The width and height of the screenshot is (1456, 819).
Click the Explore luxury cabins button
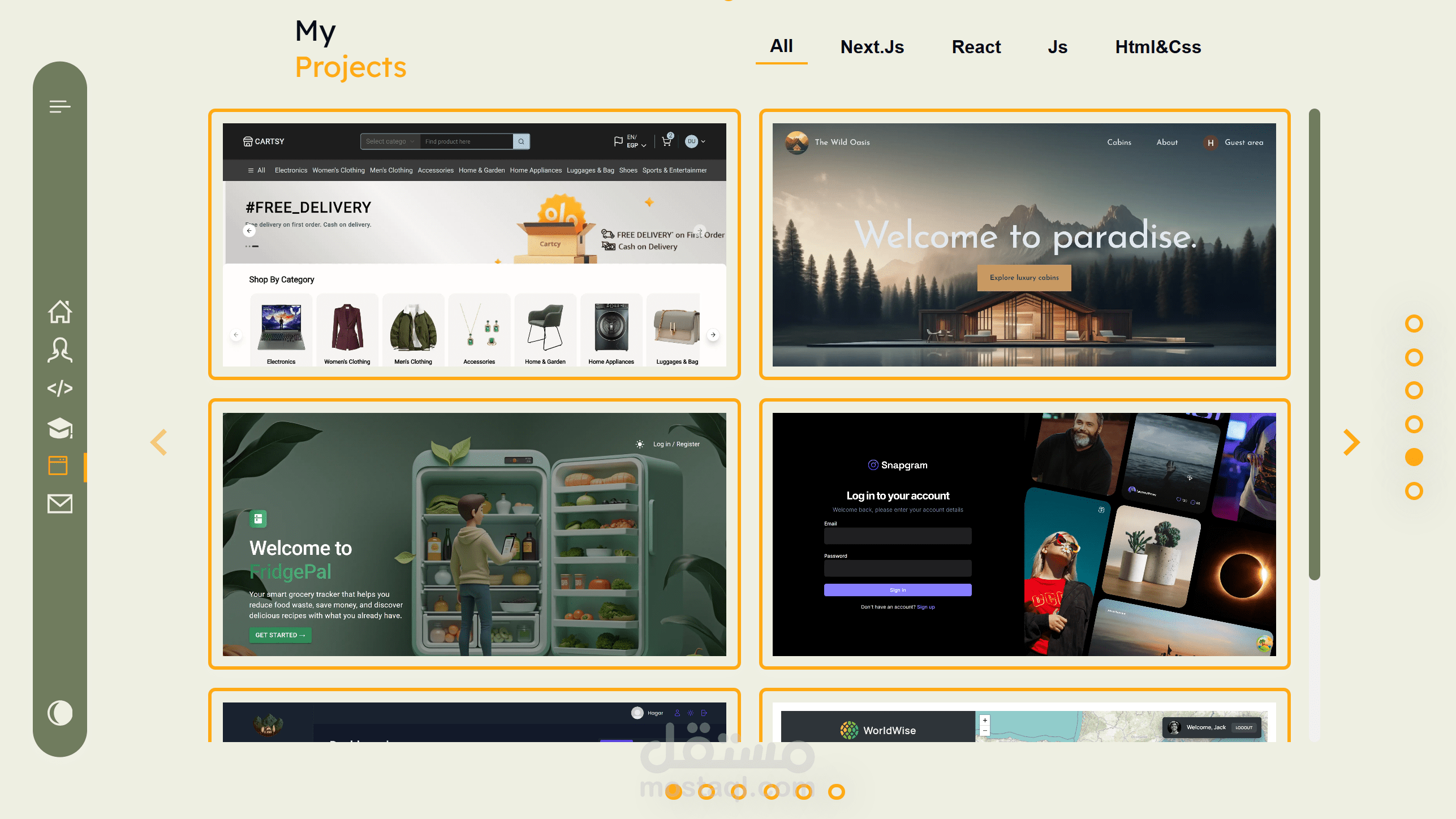(x=1024, y=278)
